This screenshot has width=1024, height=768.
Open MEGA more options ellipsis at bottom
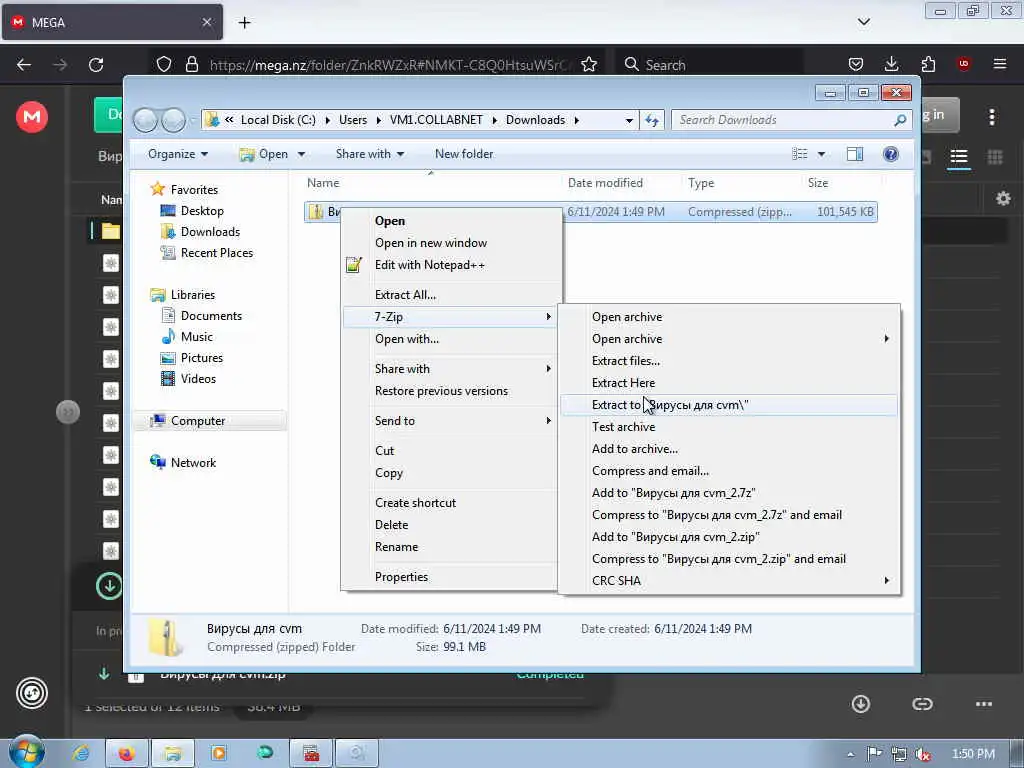[984, 704]
